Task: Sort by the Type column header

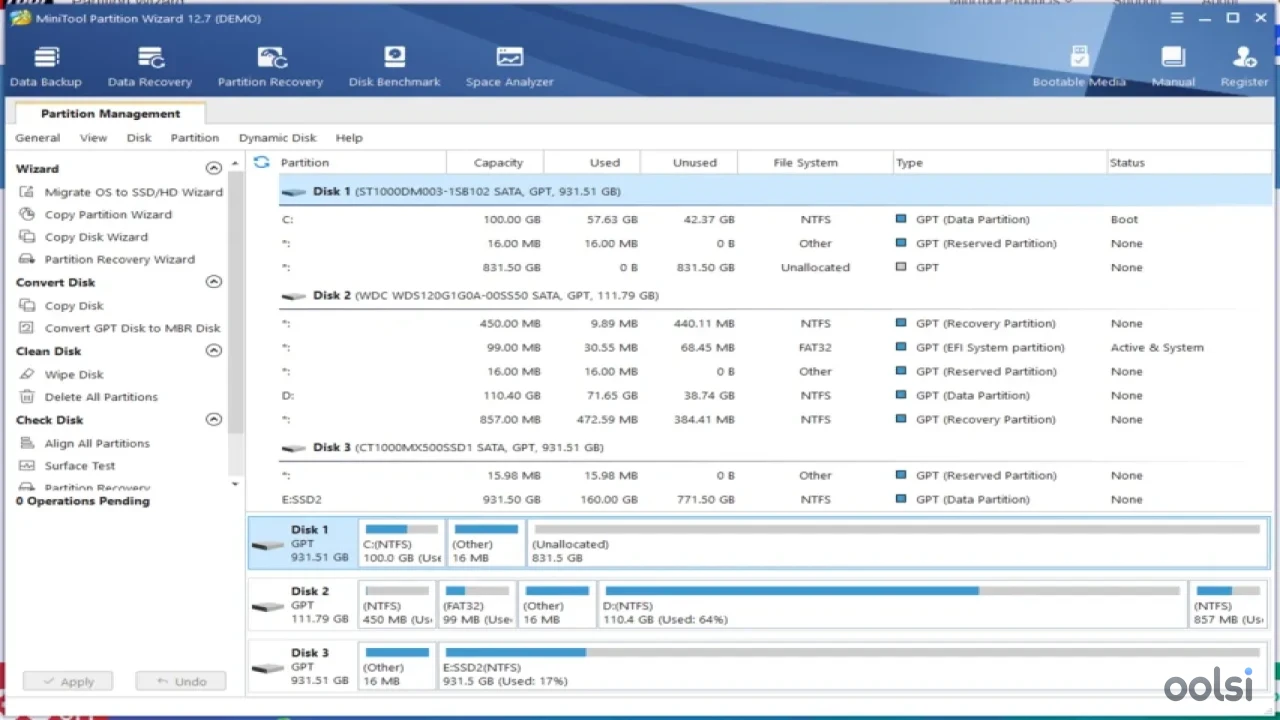Action: [x=1000, y=162]
